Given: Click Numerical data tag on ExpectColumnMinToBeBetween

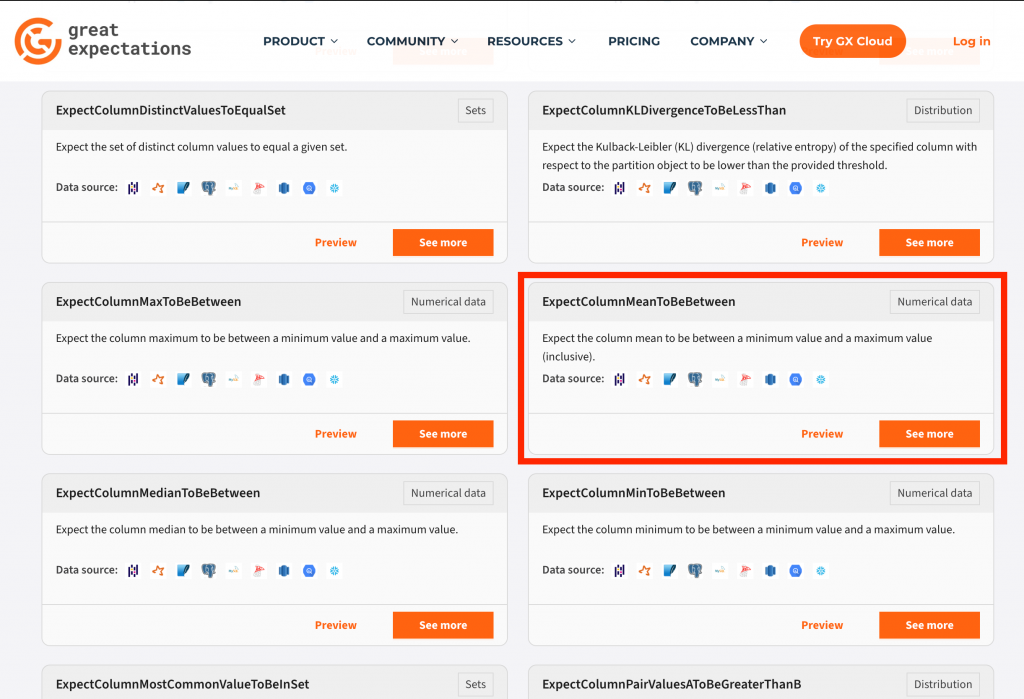Looking at the screenshot, I should (x=935, y=493).
